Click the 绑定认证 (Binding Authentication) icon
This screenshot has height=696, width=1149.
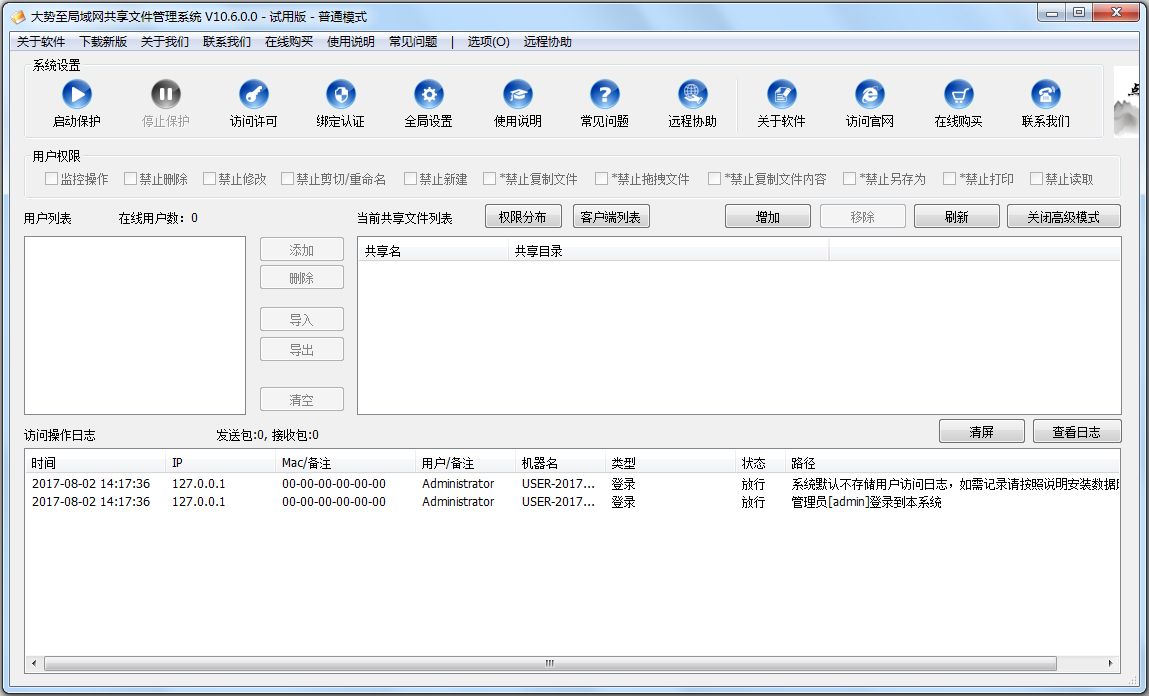tap(341, 101)
